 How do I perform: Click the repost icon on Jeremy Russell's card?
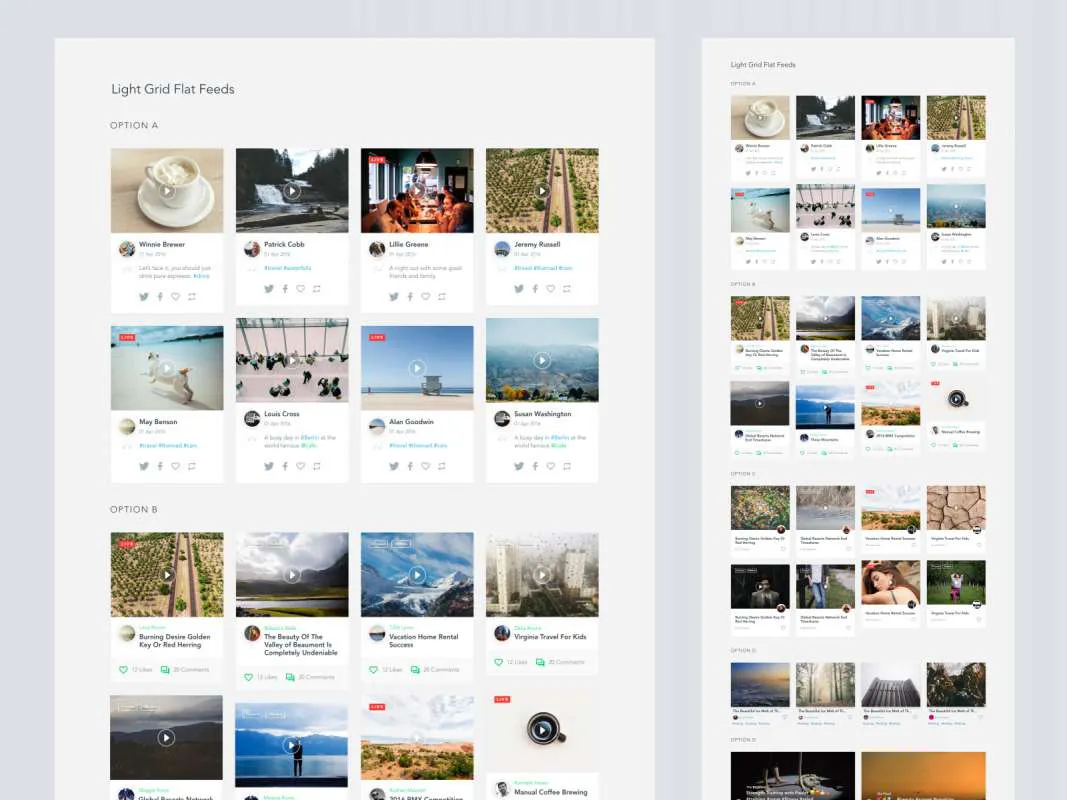pos(566,288)
